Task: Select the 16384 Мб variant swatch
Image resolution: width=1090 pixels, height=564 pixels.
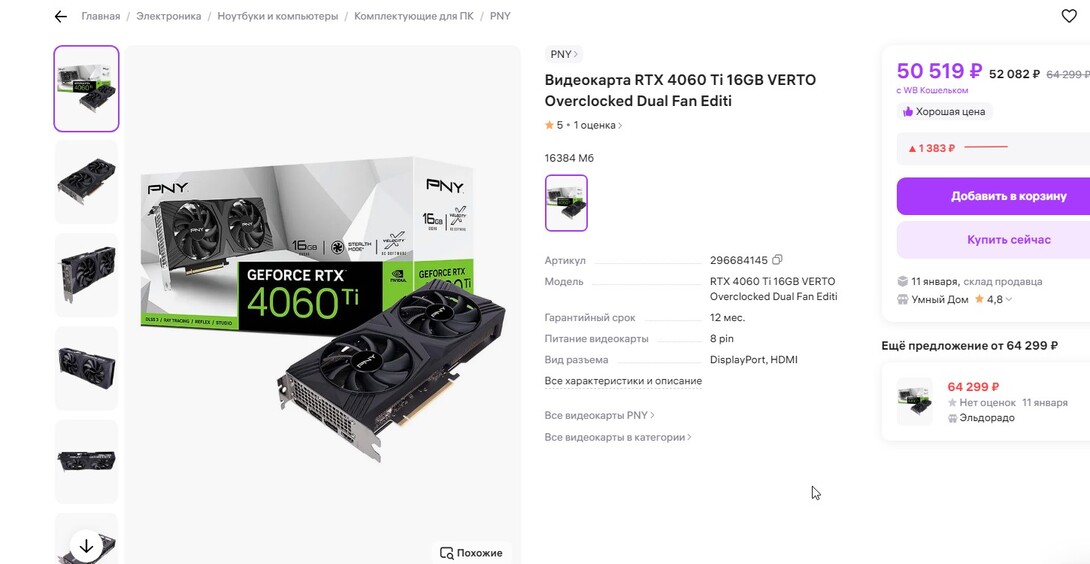Action: coord(566,203)
